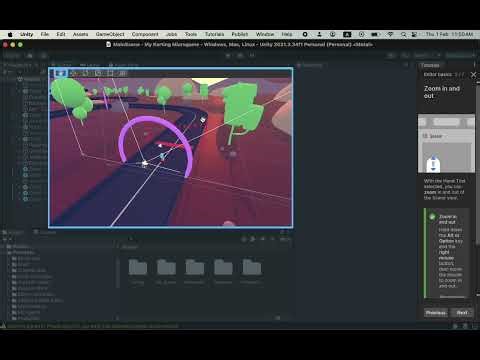Click the Pause button in Unity toolbar
The image size is (480, 360).
point(240,55)
